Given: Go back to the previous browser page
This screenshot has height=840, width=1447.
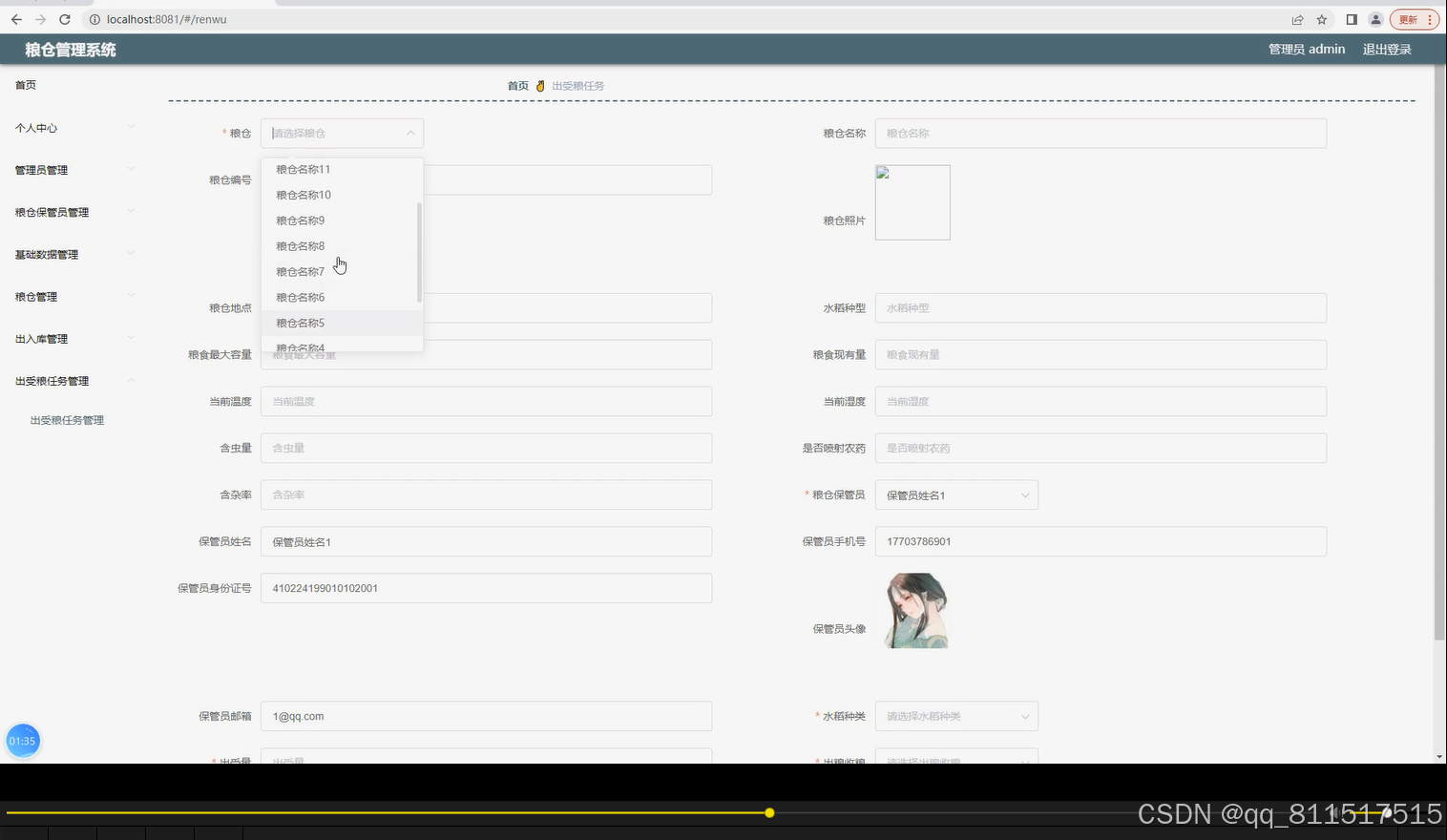Looking at the screenshot, I should [16, 19].
